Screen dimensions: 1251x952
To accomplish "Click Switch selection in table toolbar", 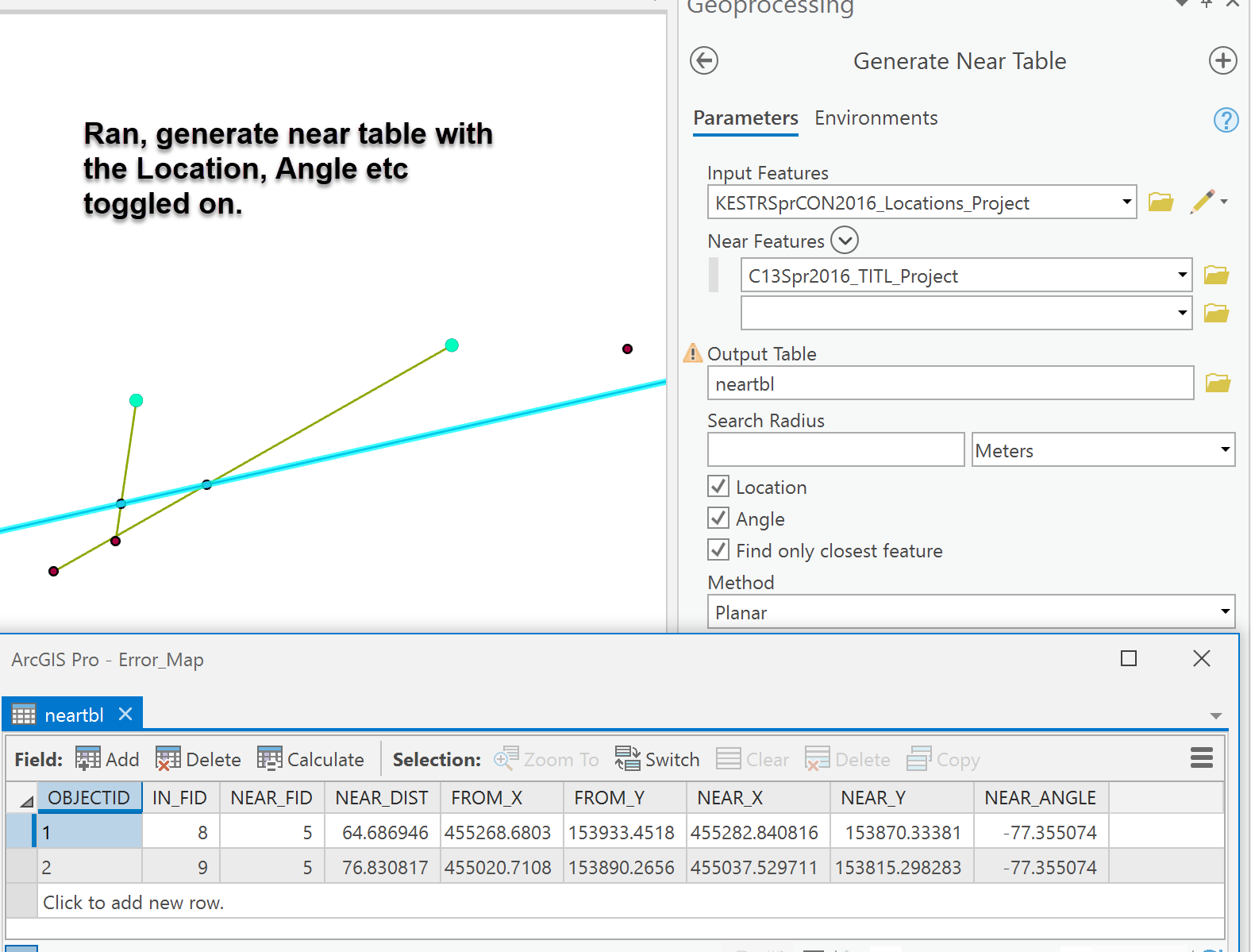I will 657,759.
